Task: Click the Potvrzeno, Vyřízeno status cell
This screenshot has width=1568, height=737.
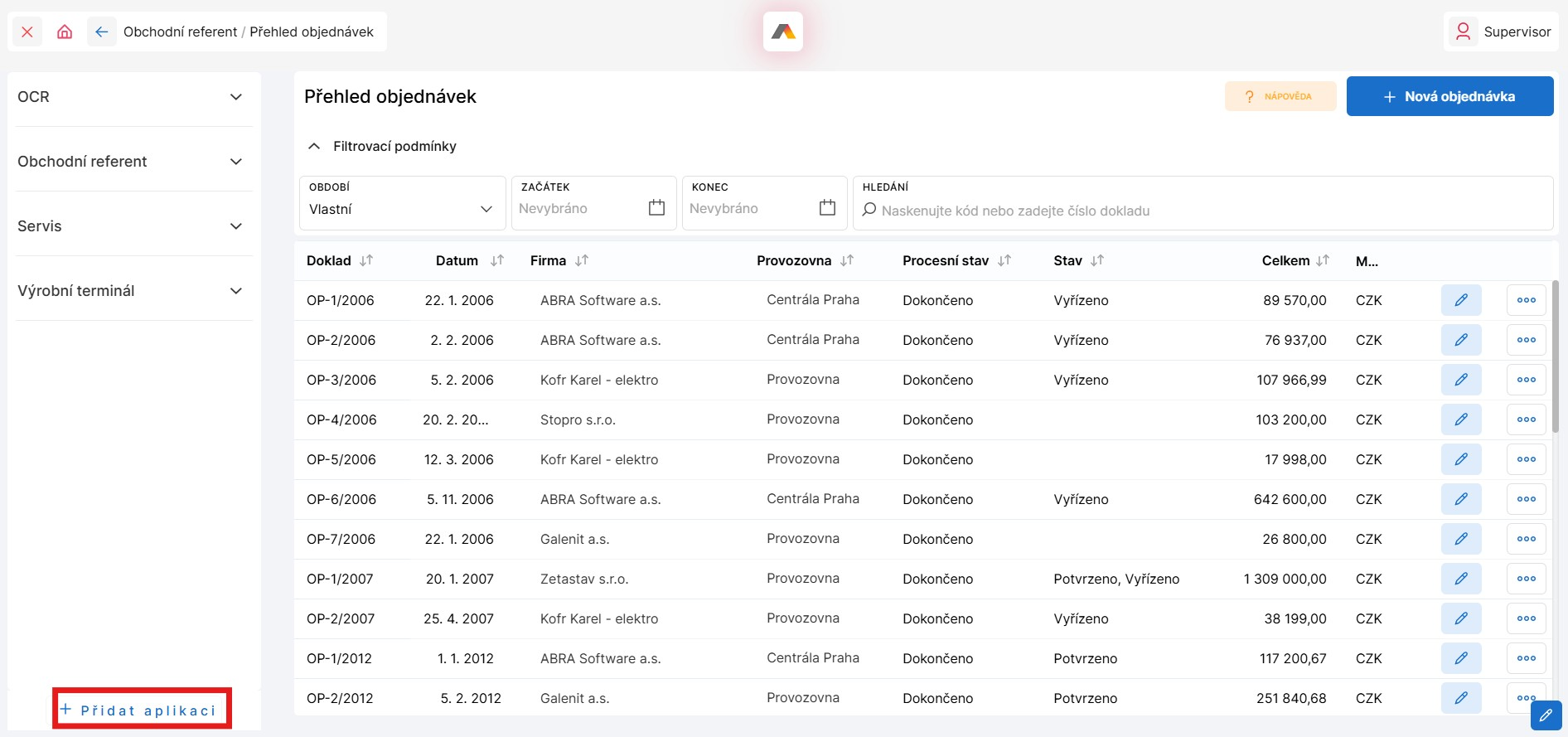Action: coord(1116,579)
